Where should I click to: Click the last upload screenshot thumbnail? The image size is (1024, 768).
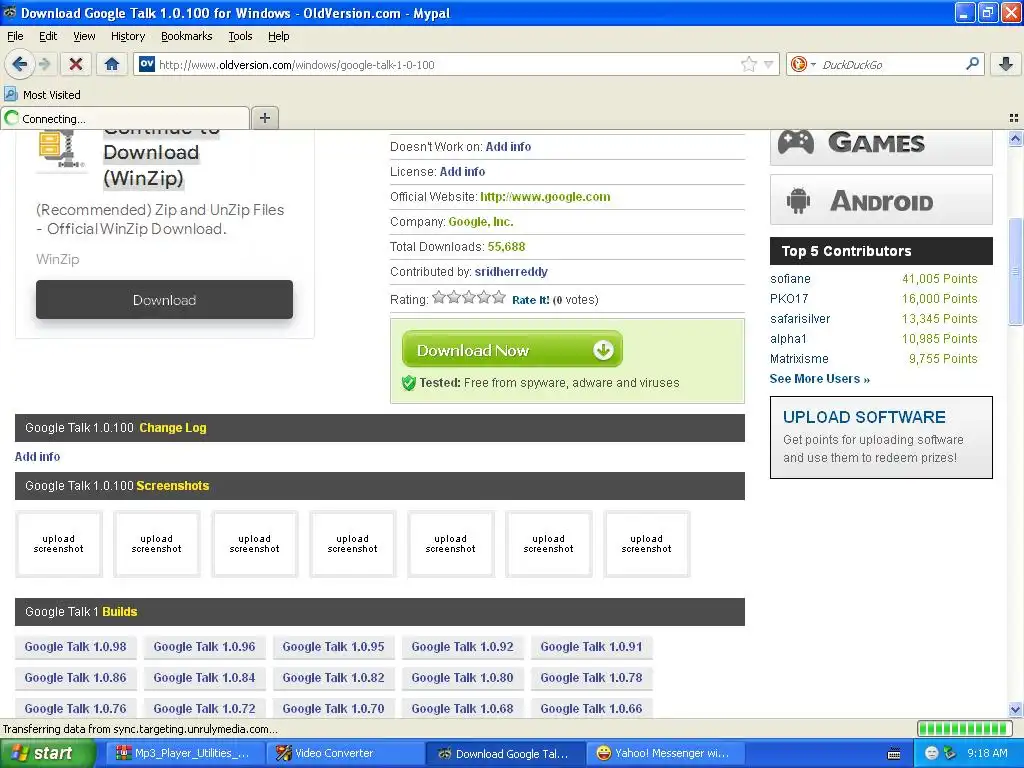click(x=647, y=544)
